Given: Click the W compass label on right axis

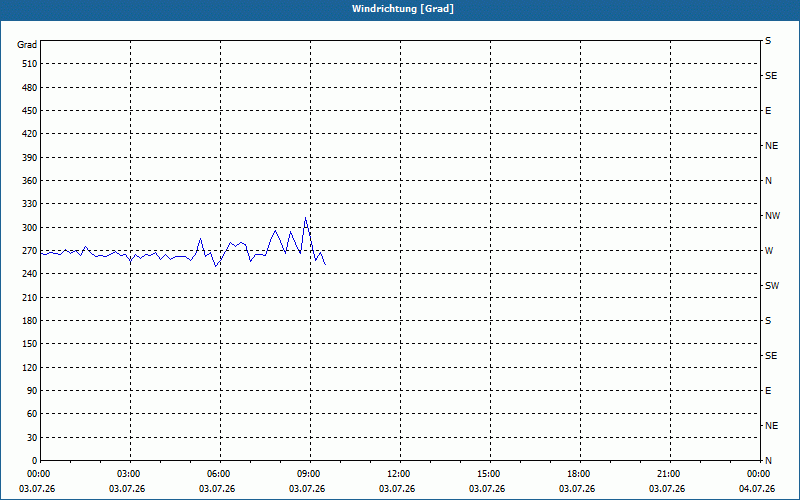Looking at the screenshot, I should coord(769,251).
